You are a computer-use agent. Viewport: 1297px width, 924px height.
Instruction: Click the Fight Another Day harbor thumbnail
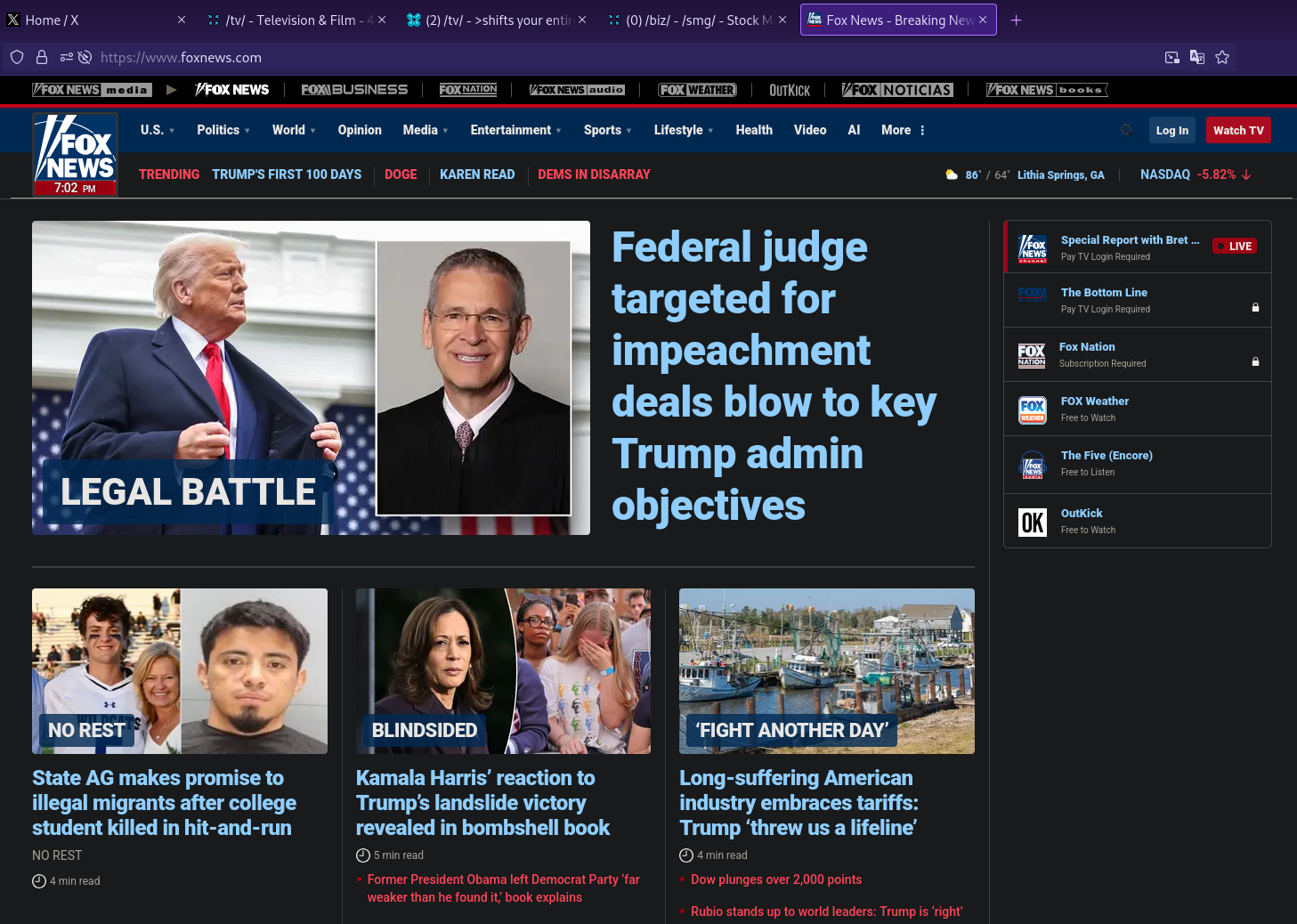click(827, 671)
